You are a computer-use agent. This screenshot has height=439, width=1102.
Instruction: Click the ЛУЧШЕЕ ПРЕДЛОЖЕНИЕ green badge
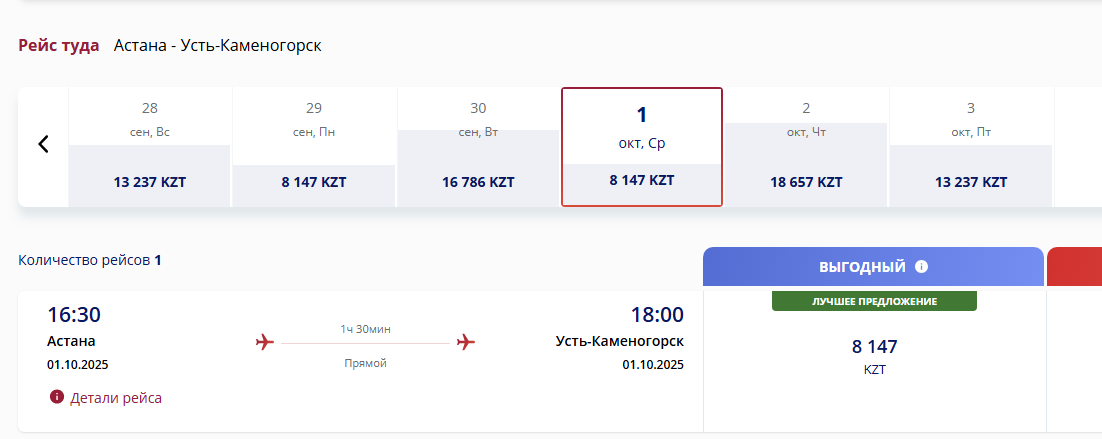(874, 301)
